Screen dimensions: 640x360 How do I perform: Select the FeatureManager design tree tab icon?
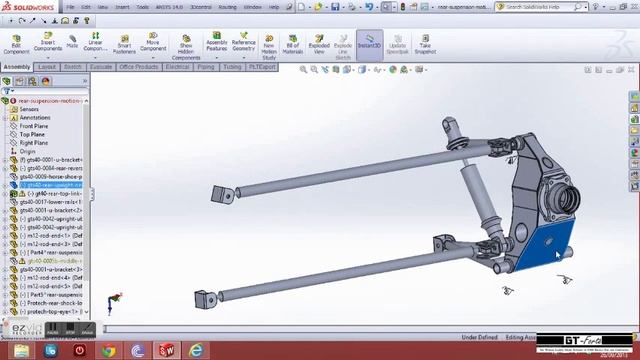point(7,81)
